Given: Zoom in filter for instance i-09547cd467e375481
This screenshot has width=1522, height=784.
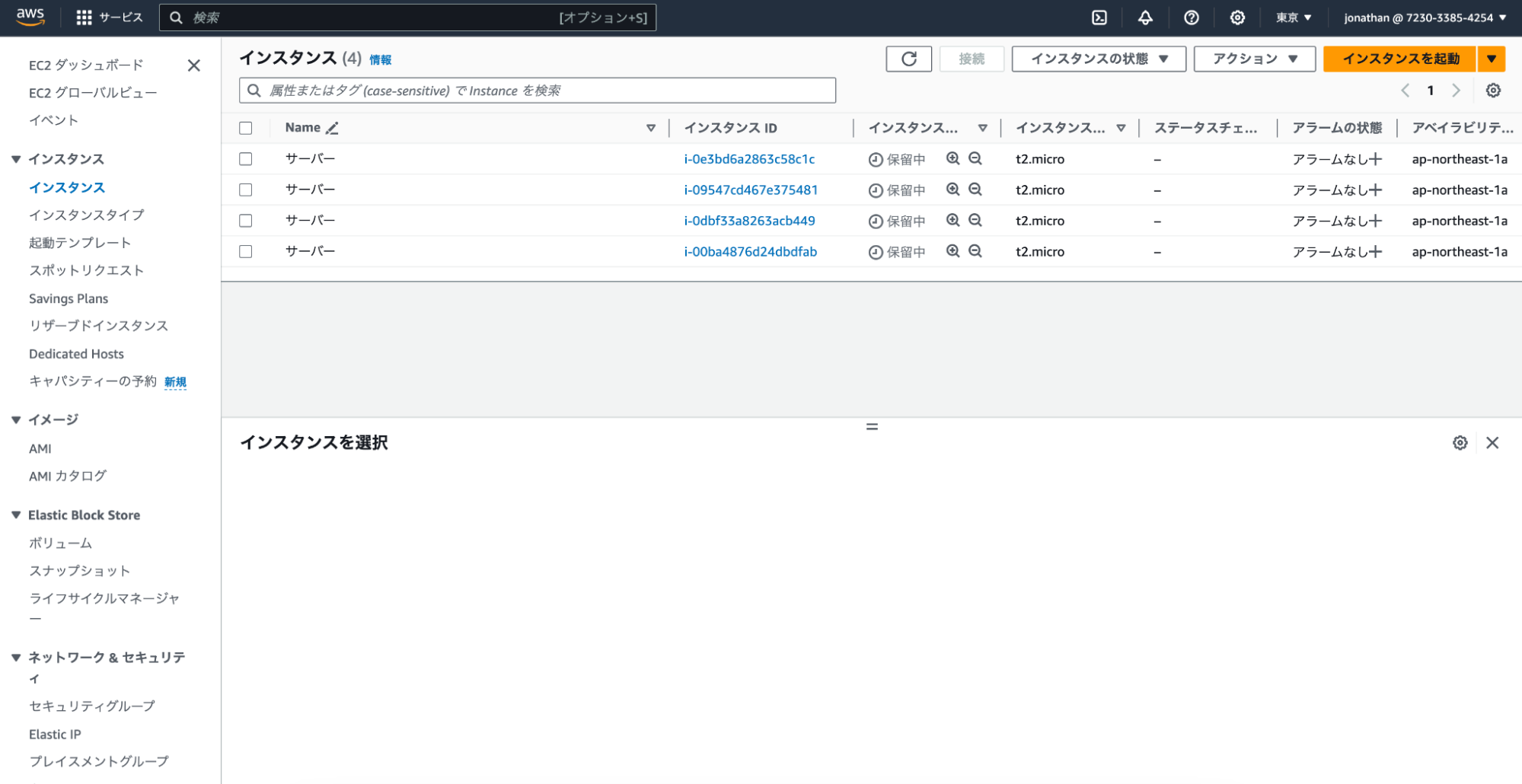Looking at the screenshot, I should [x=952, y=190].
